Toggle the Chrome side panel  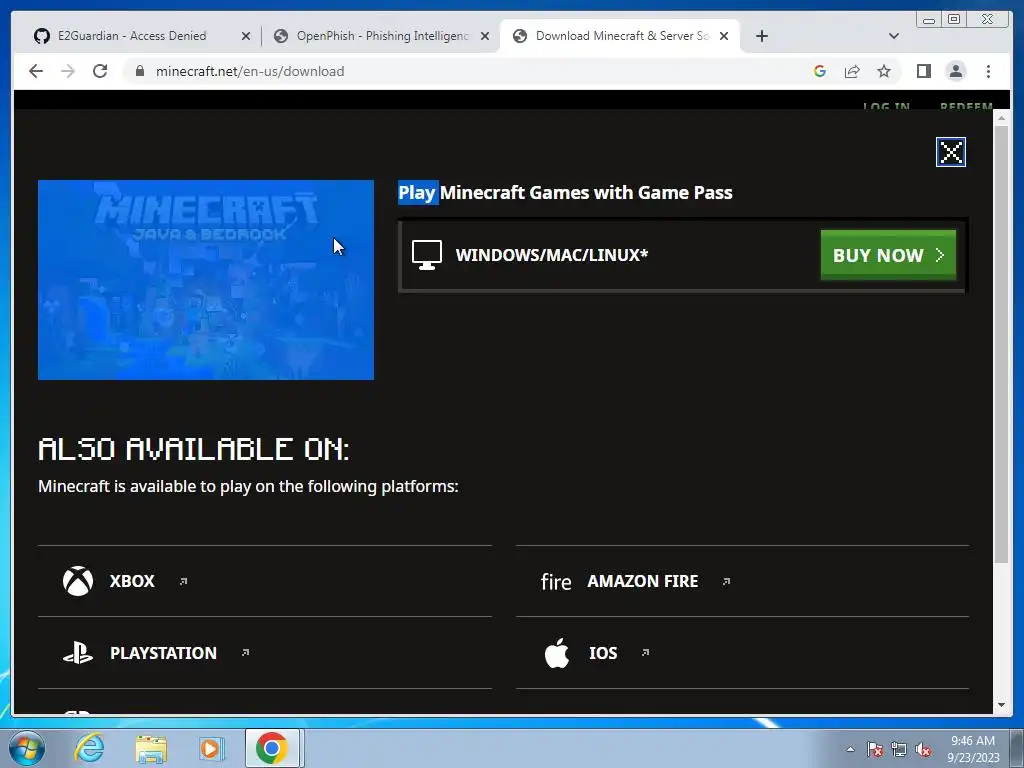point(923,71)
